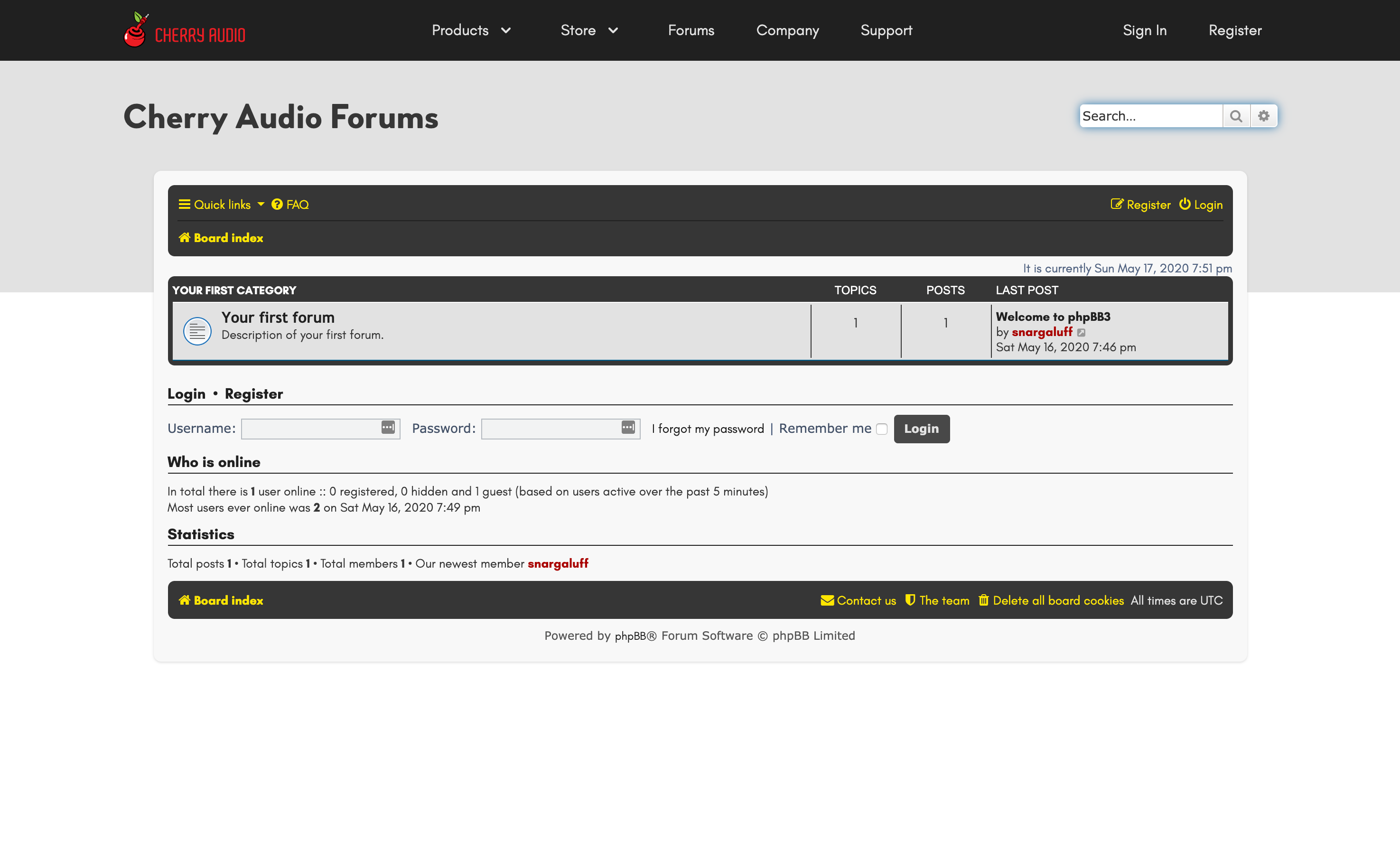The height and width of the screenshot is (860, 1400).
Task: Click the 'It is currently Sun May 17, 2020 7:51 pm' text
Action: [1127, 269]
